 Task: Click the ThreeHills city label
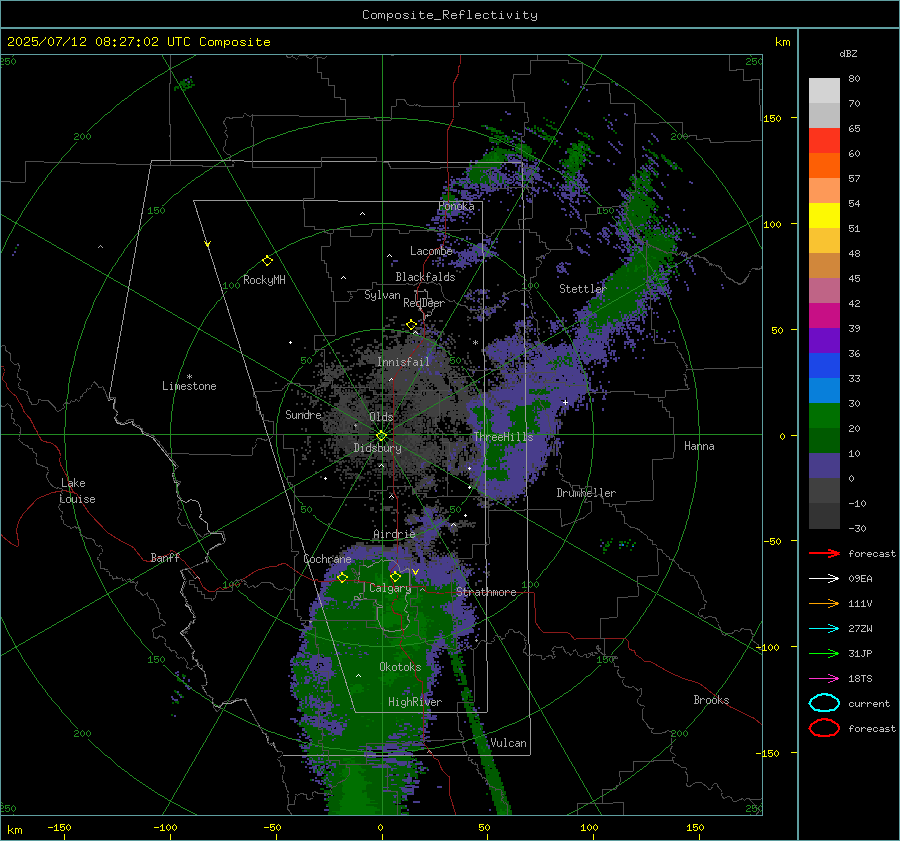pyautogui.click(x=503, y=437)
